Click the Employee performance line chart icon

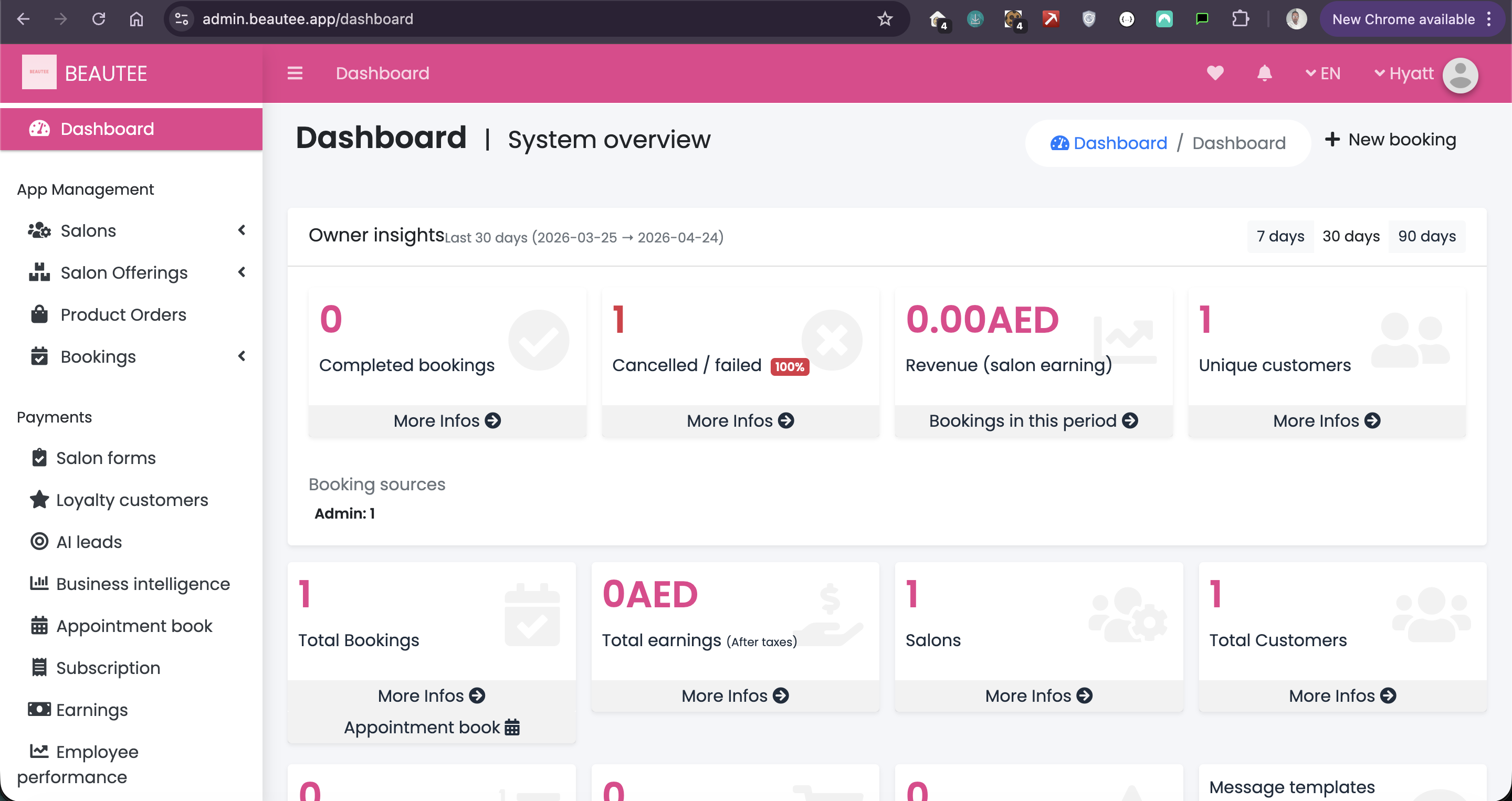tap(39, 751)
